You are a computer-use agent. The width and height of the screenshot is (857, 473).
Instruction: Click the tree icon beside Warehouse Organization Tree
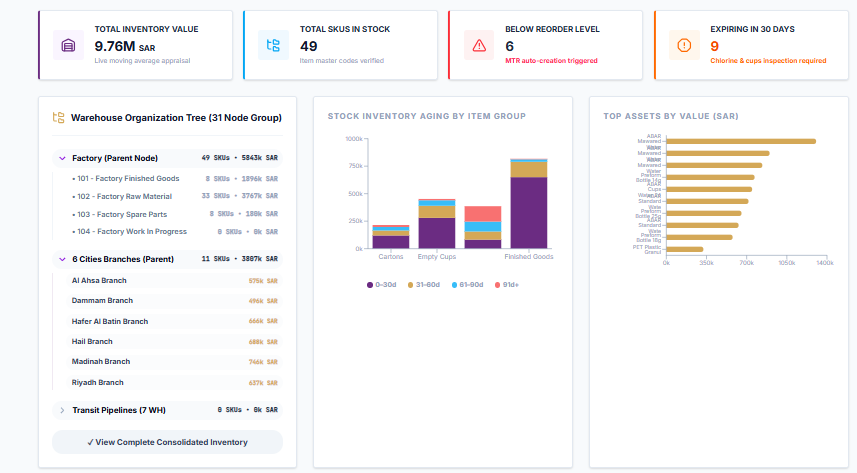(x=58, y=118)
